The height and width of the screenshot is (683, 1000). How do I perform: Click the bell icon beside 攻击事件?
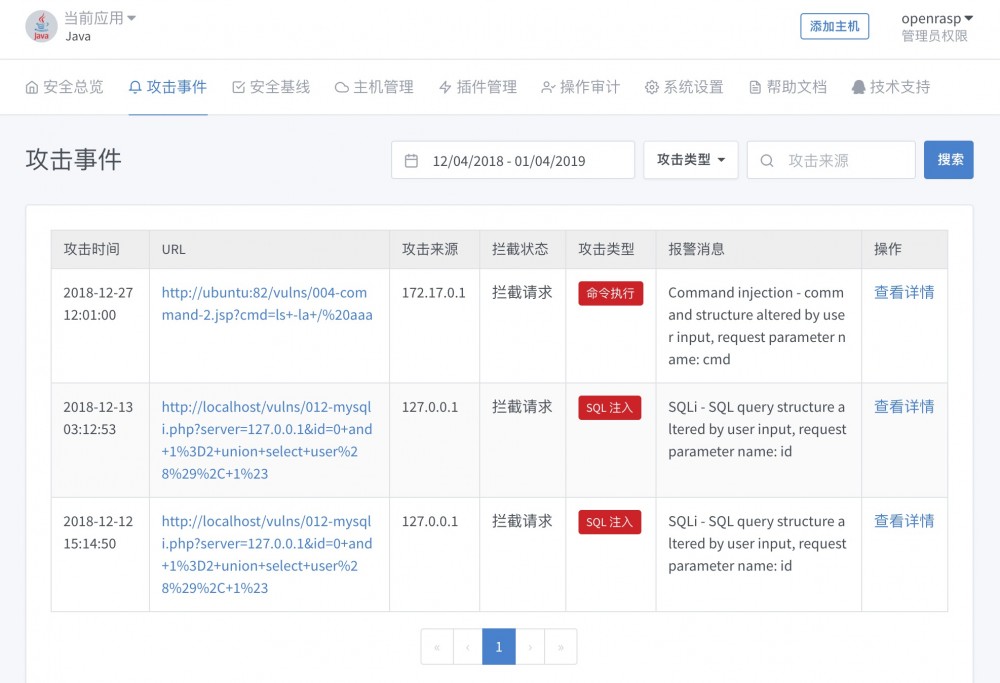[135, 87]
